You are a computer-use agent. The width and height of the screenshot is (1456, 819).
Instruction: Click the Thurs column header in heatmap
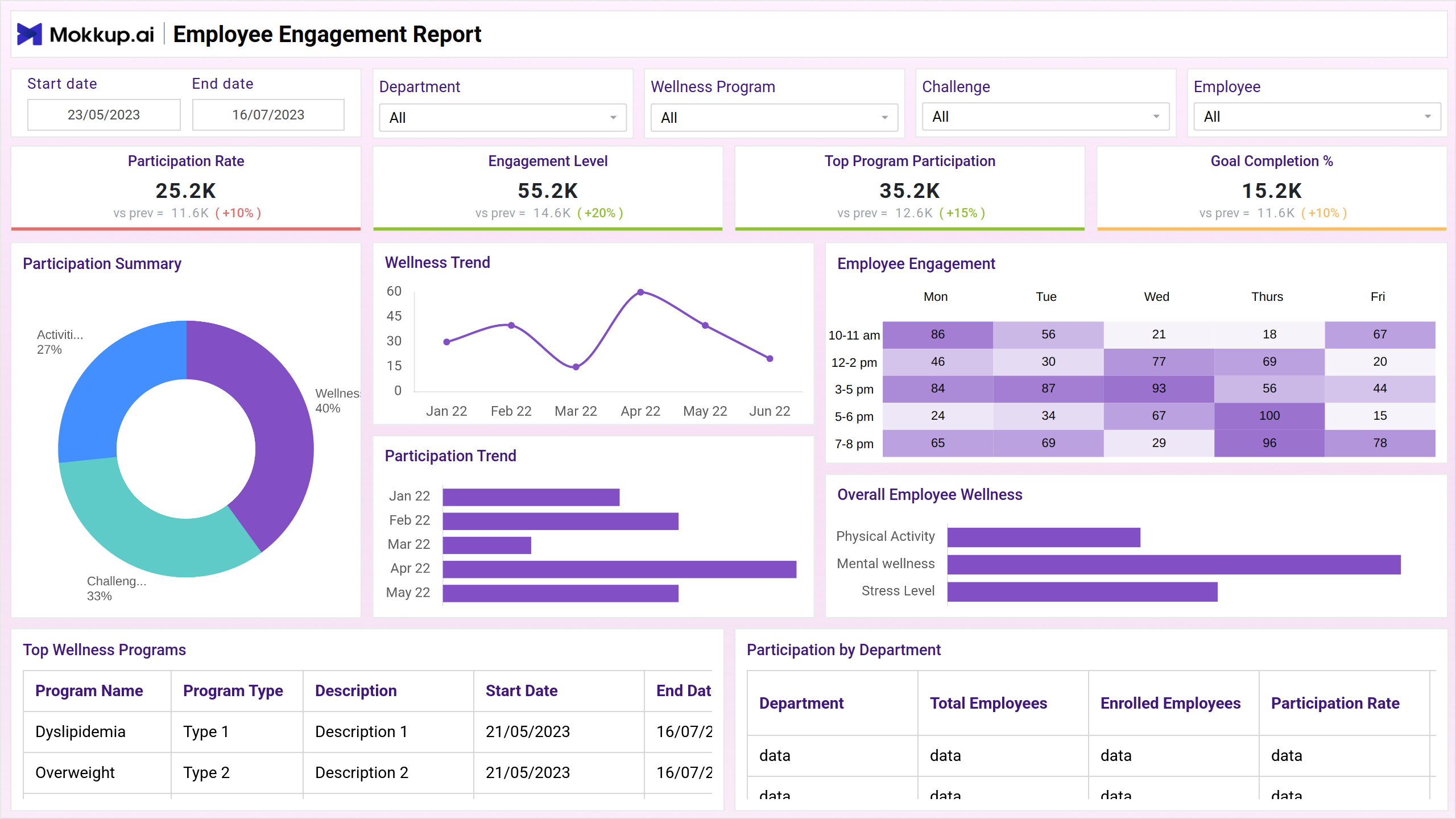point(1267,297)
